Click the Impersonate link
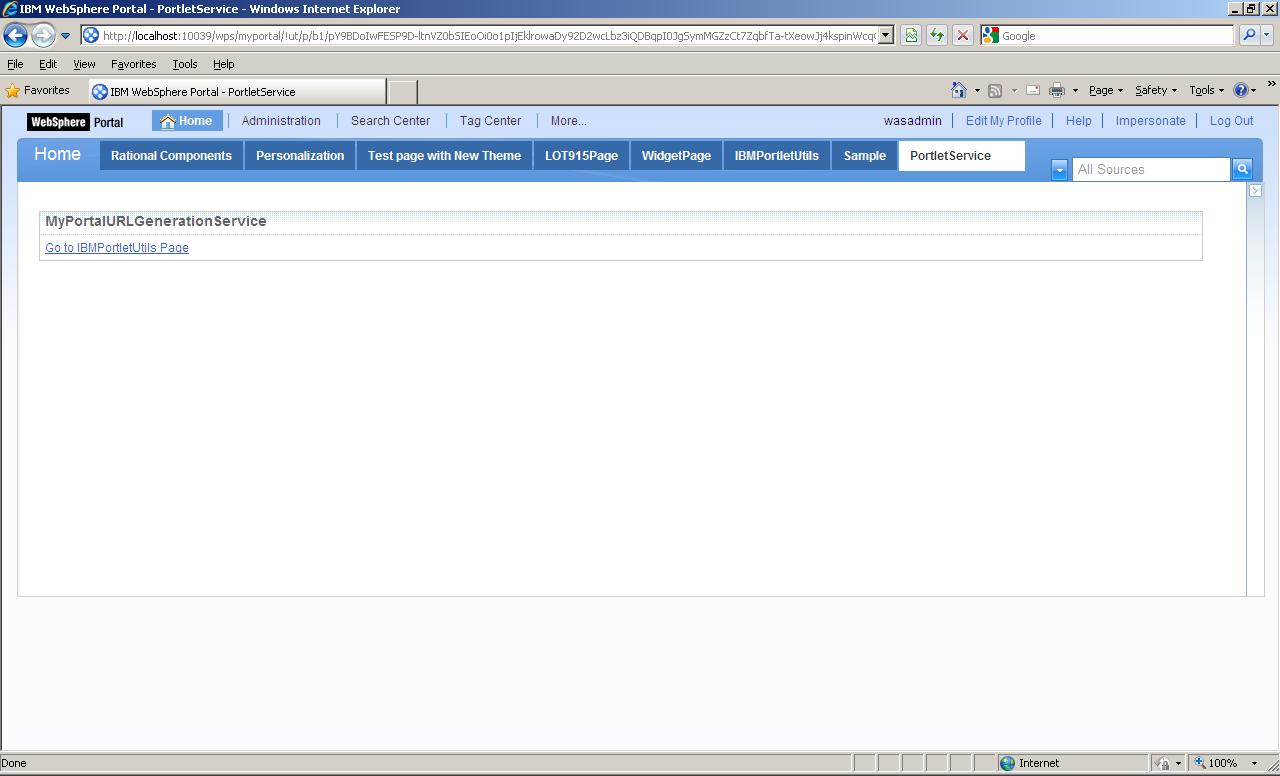 click(1150, 121)
